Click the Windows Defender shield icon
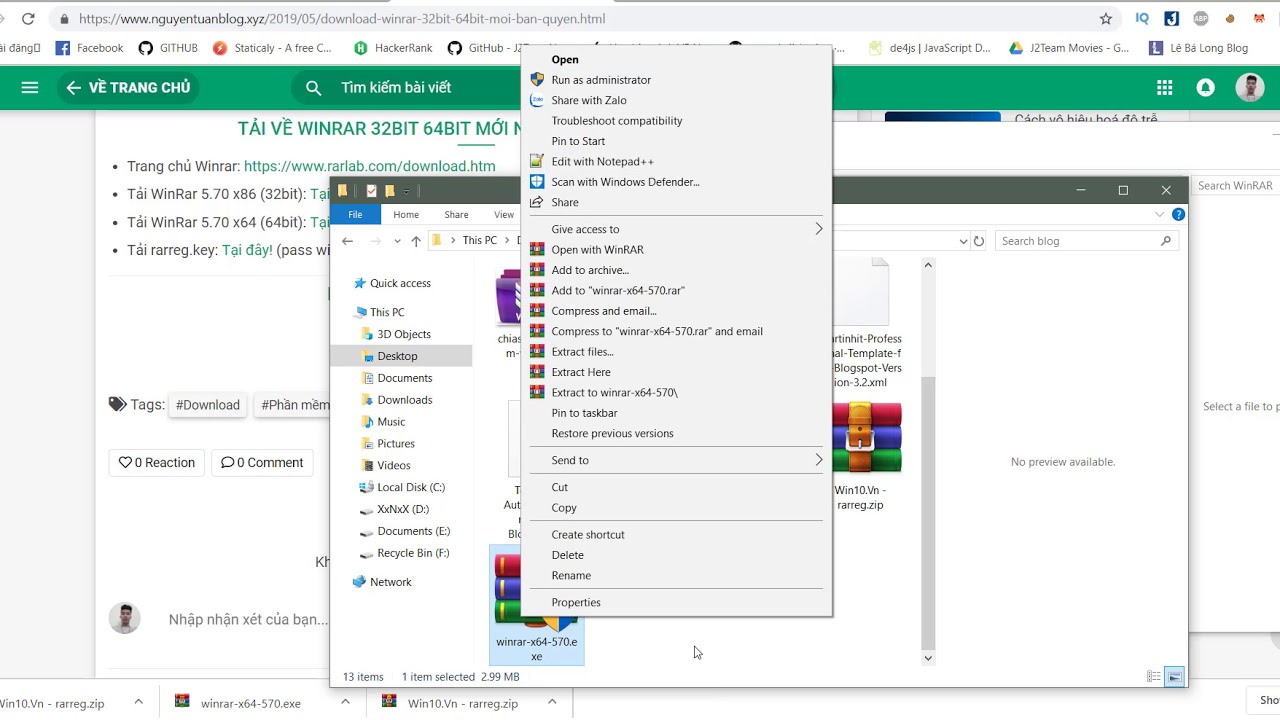1280x720 pixels. 537,182
